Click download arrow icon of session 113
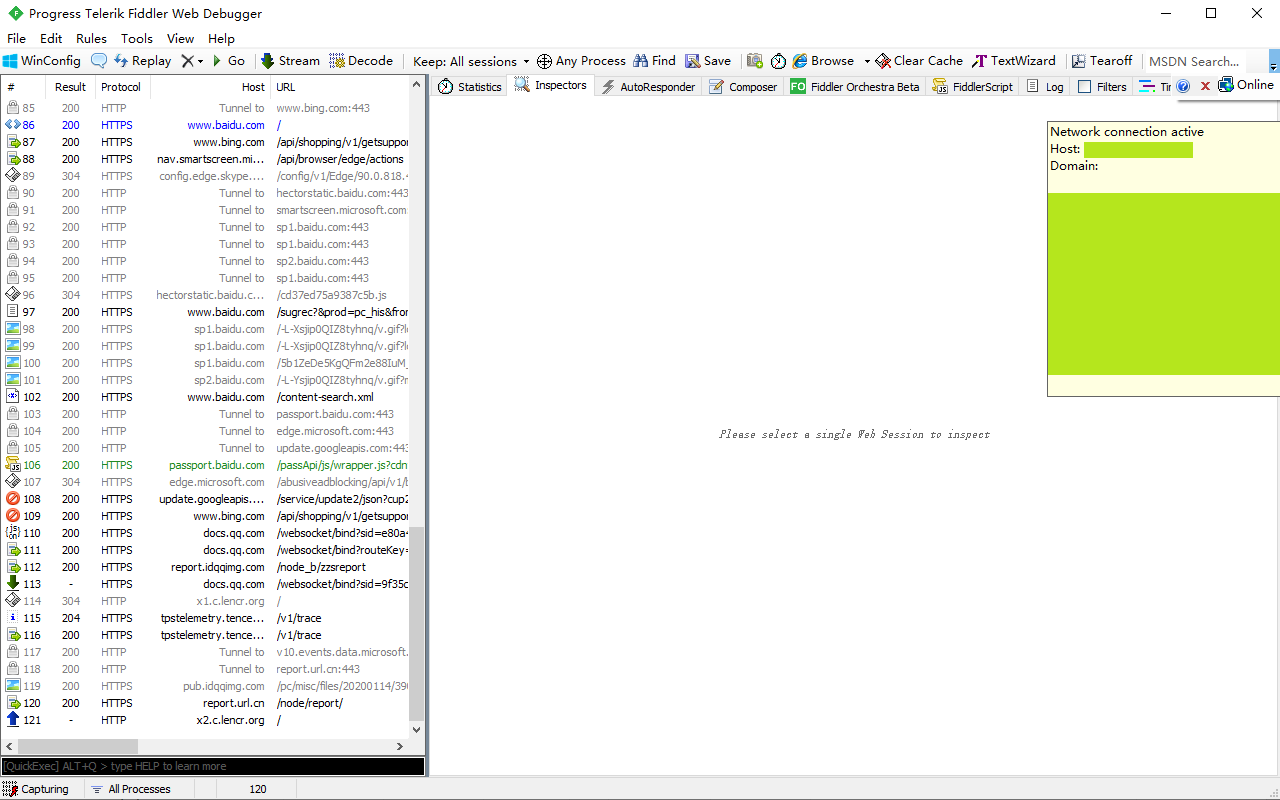Image resolution: width=1280 pixels, height=800 pixels. [13, 583]
